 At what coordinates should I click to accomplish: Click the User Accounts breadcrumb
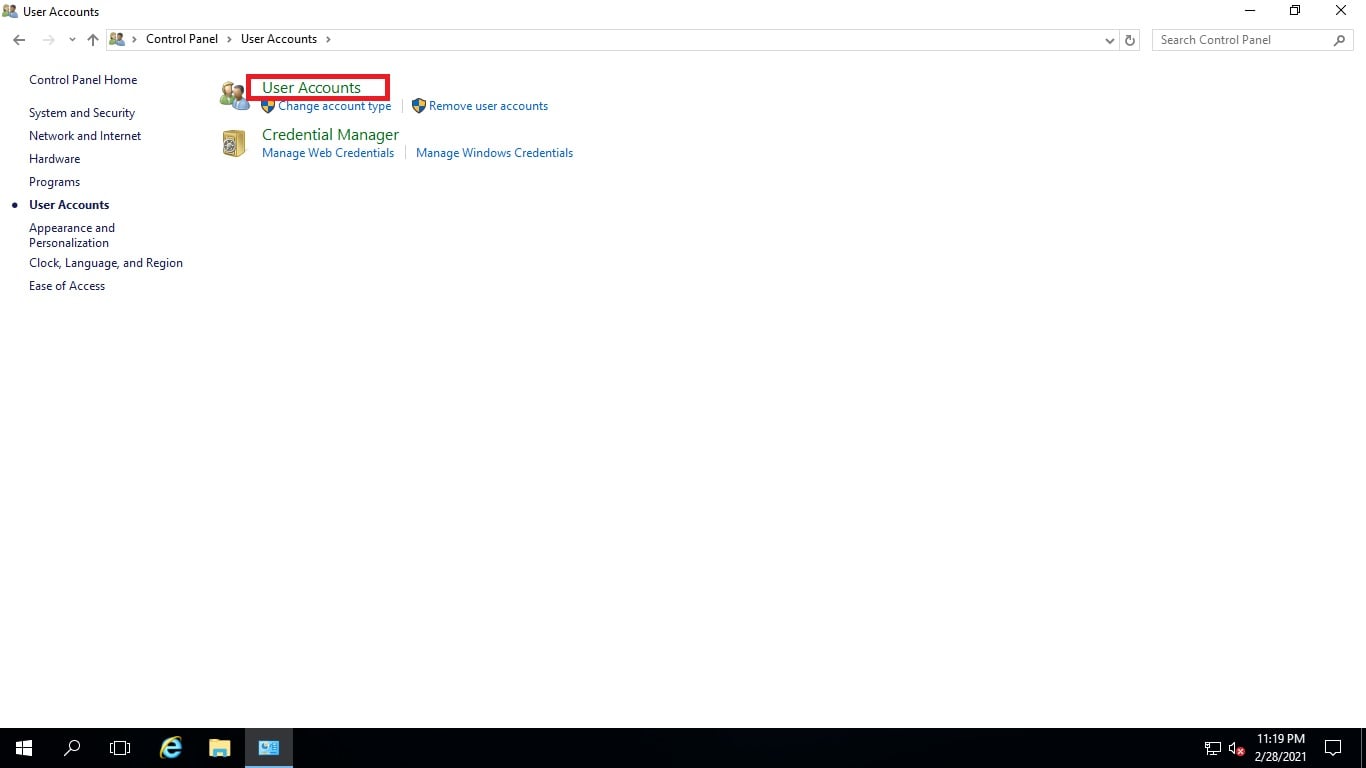click(x=279, y=39)
